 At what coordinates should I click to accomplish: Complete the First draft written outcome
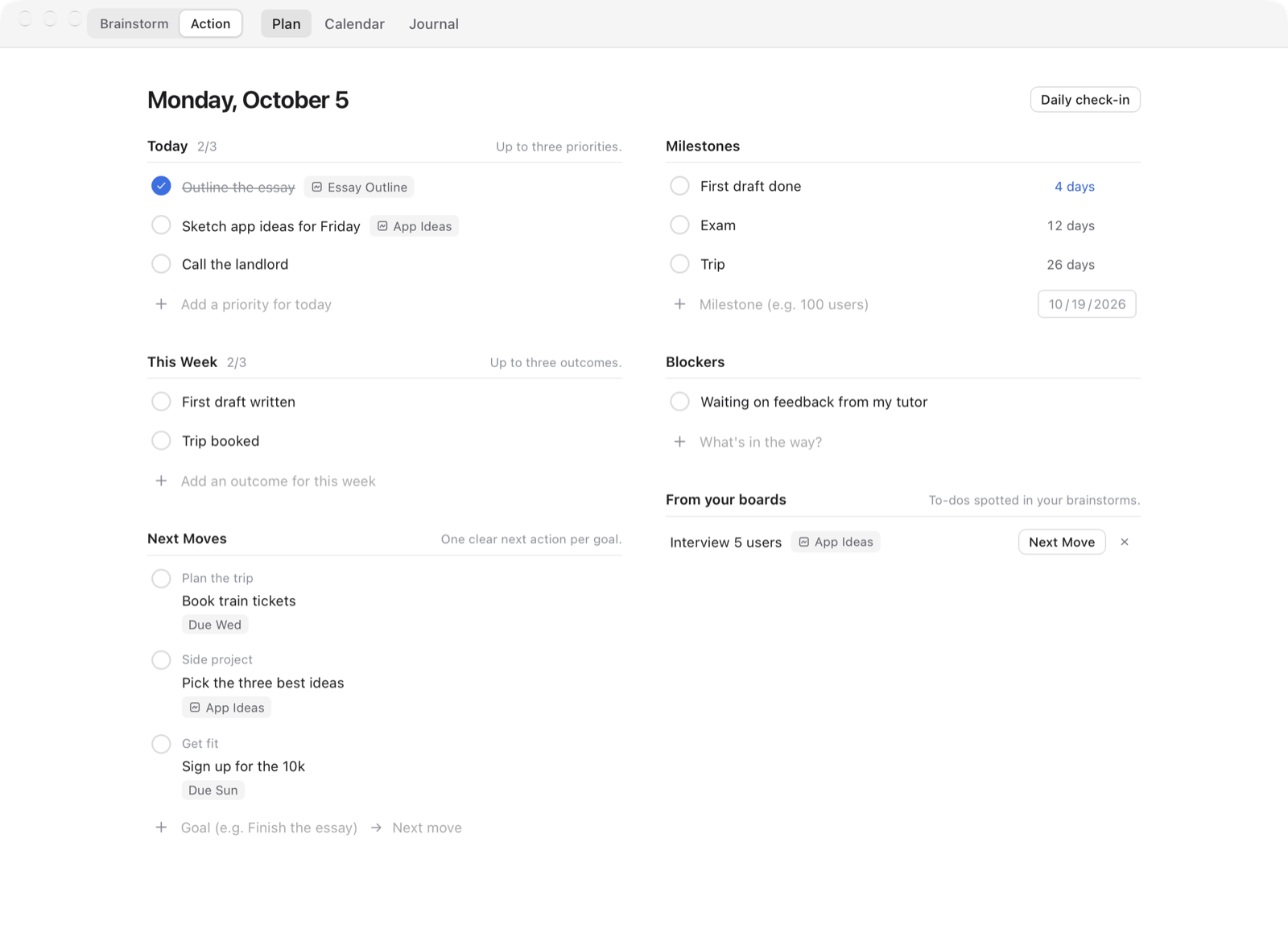161,402
